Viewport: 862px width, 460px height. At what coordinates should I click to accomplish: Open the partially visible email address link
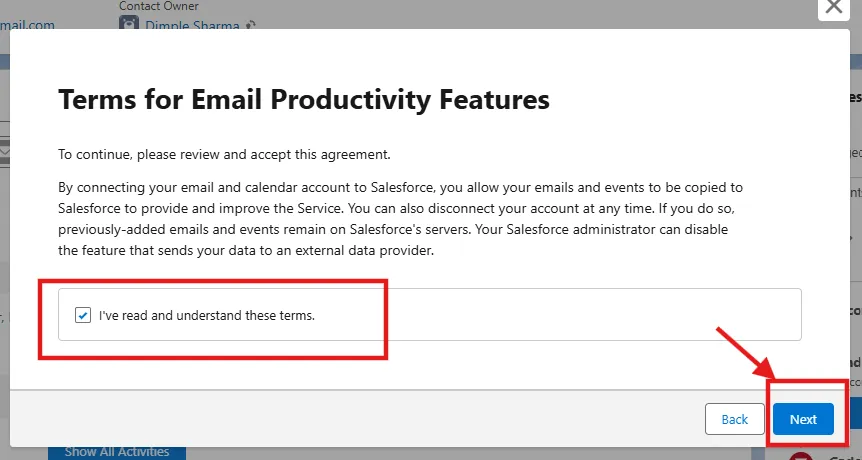tap(28, 24)
